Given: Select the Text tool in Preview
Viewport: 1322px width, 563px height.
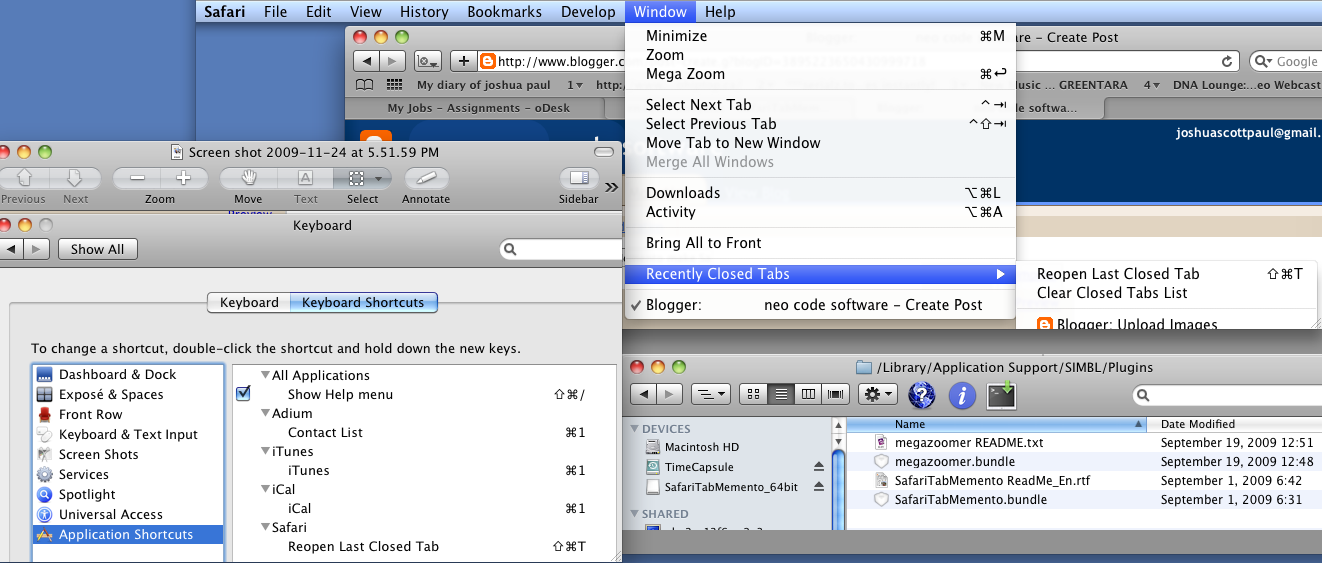Looking at the screenshot, I should (x=306, y=179).
